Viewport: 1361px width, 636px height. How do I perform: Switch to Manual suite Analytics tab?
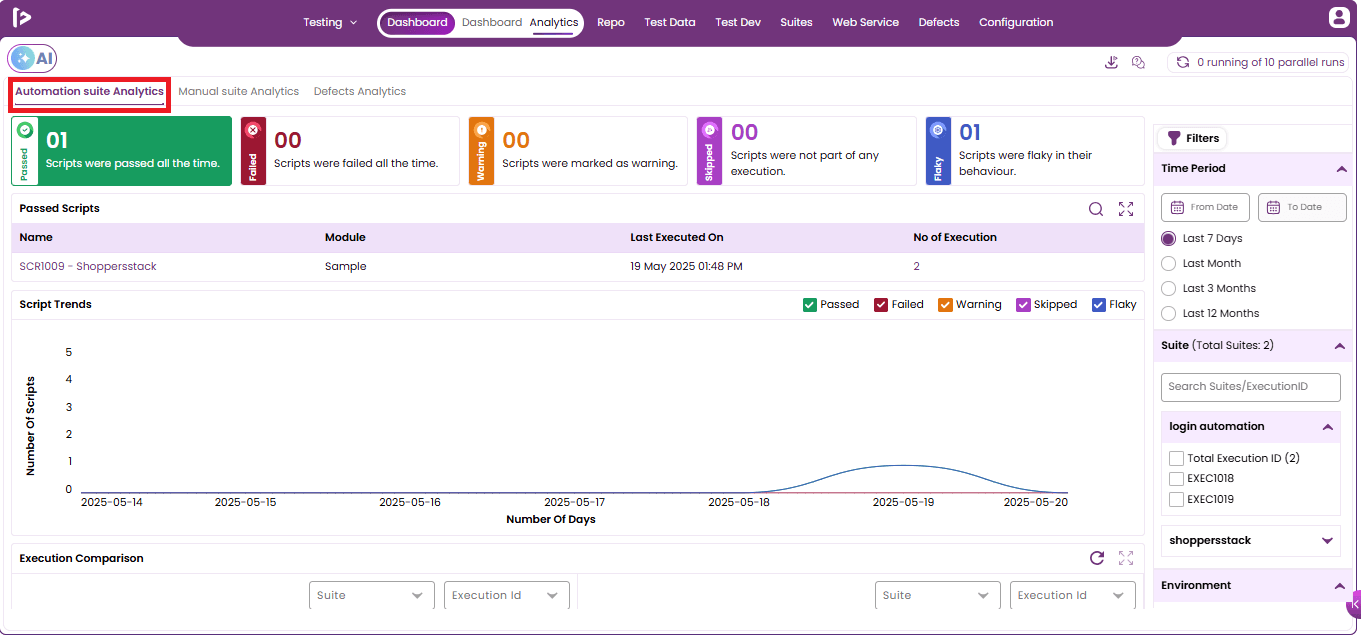[x=238, y=92]
